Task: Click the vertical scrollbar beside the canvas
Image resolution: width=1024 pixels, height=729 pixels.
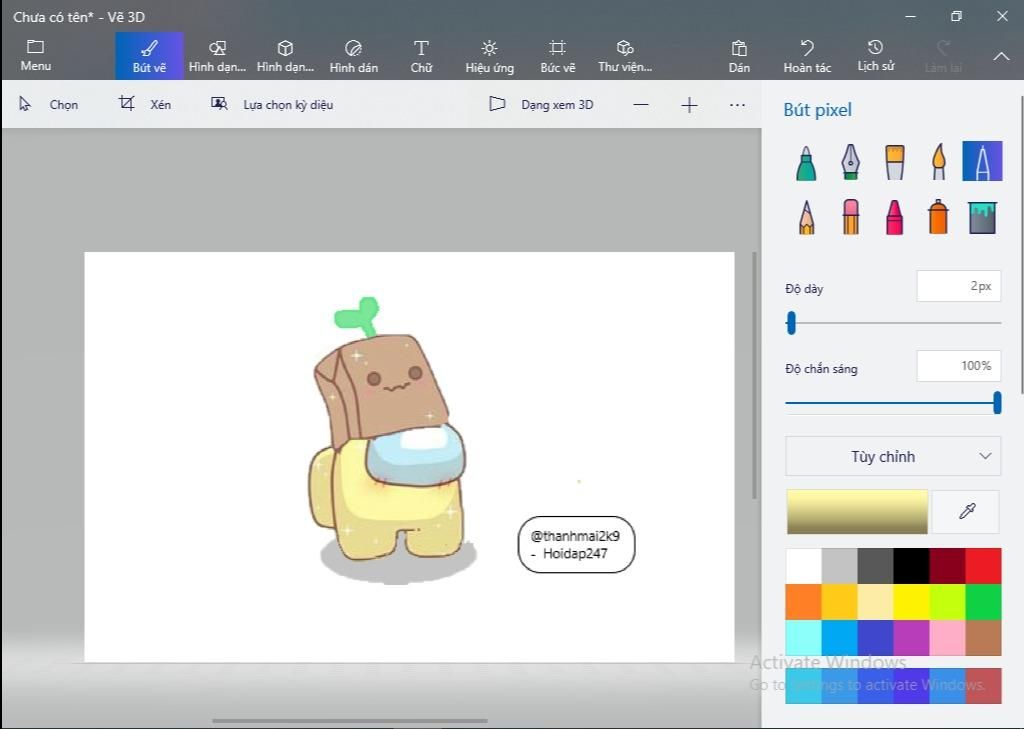Action: pos(754,376)
